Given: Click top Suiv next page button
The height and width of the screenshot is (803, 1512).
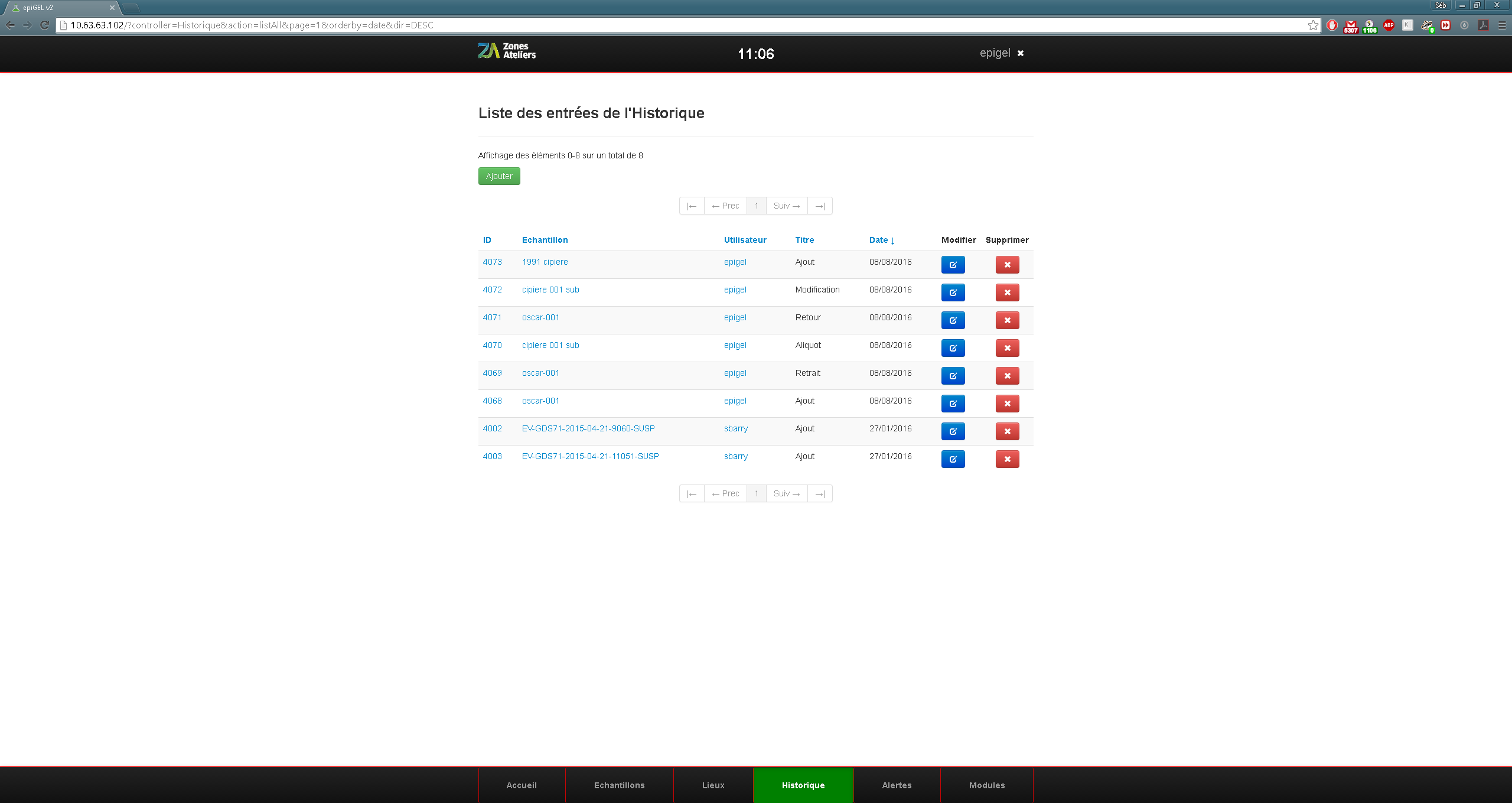Looking at the screenshot, I should coord(786,206).
